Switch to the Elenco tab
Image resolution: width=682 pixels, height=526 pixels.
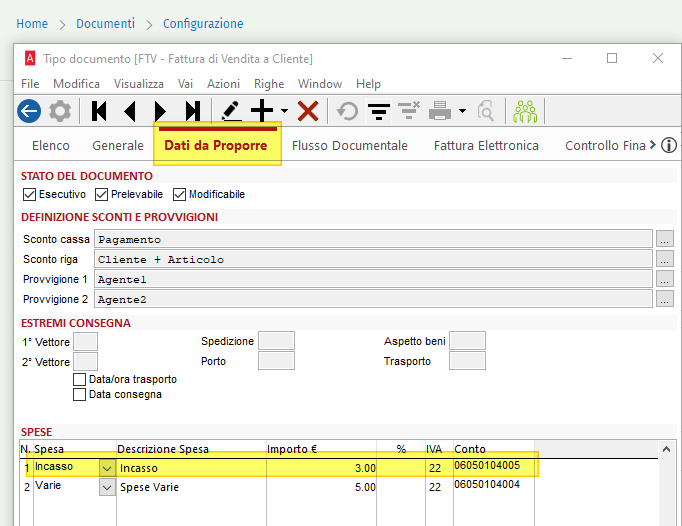click(x=50, y=145)
